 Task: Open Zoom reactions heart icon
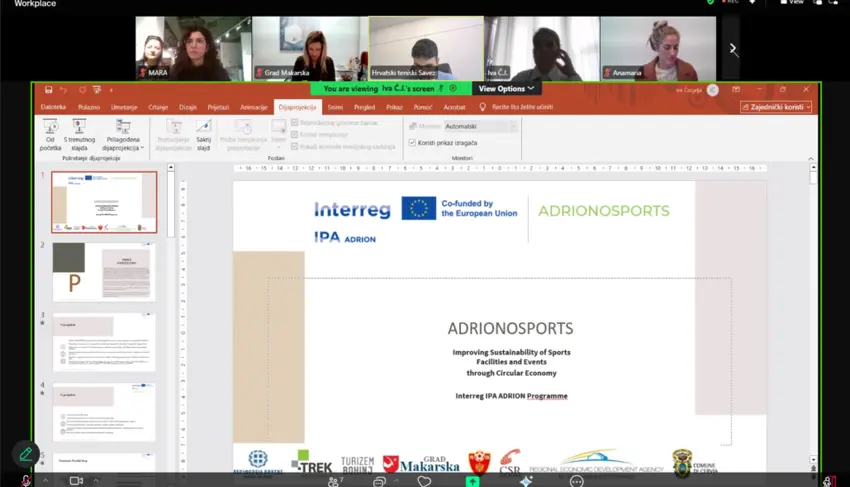(x=424, y=481)
